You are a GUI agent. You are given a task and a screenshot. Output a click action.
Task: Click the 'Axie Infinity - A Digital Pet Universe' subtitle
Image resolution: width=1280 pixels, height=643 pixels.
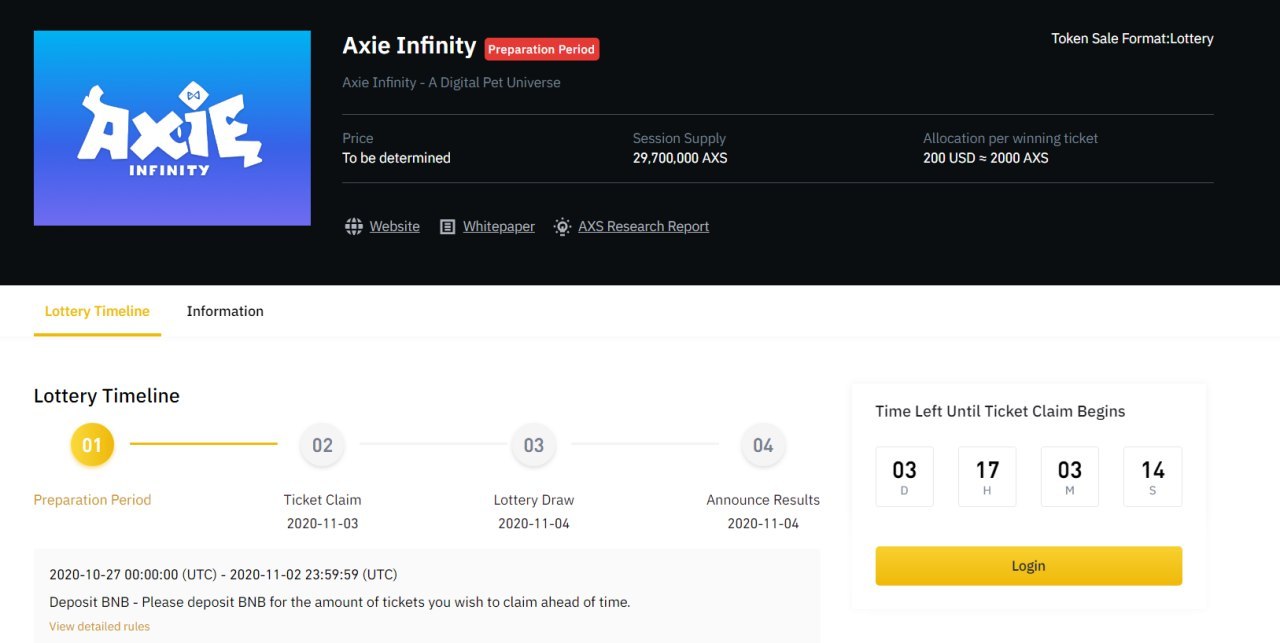pyautogui.click(x=451, y=82)
